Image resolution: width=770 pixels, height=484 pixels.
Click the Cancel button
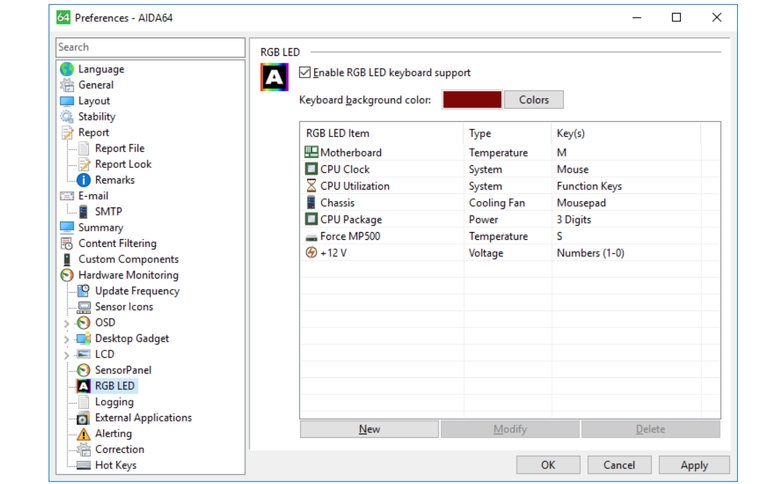coord(619,465)
